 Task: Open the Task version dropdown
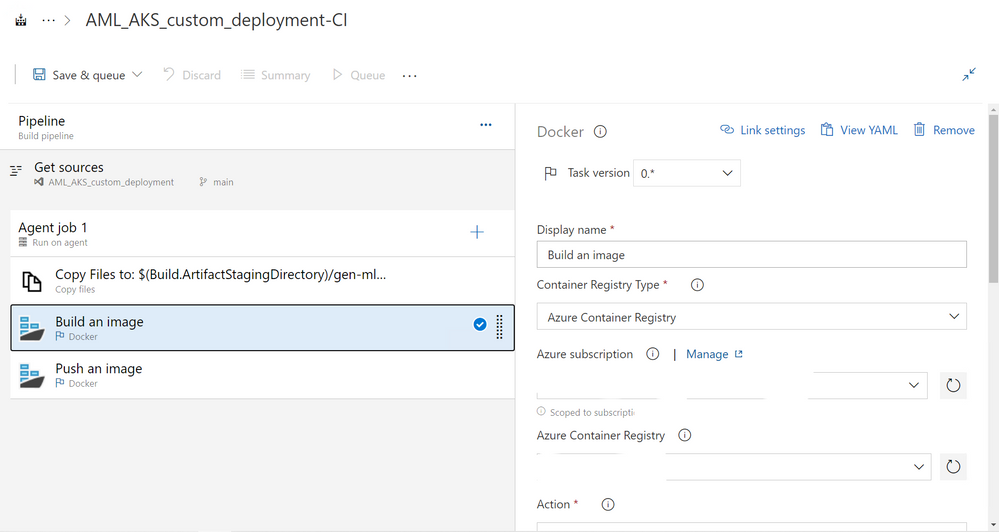(686, 173)
